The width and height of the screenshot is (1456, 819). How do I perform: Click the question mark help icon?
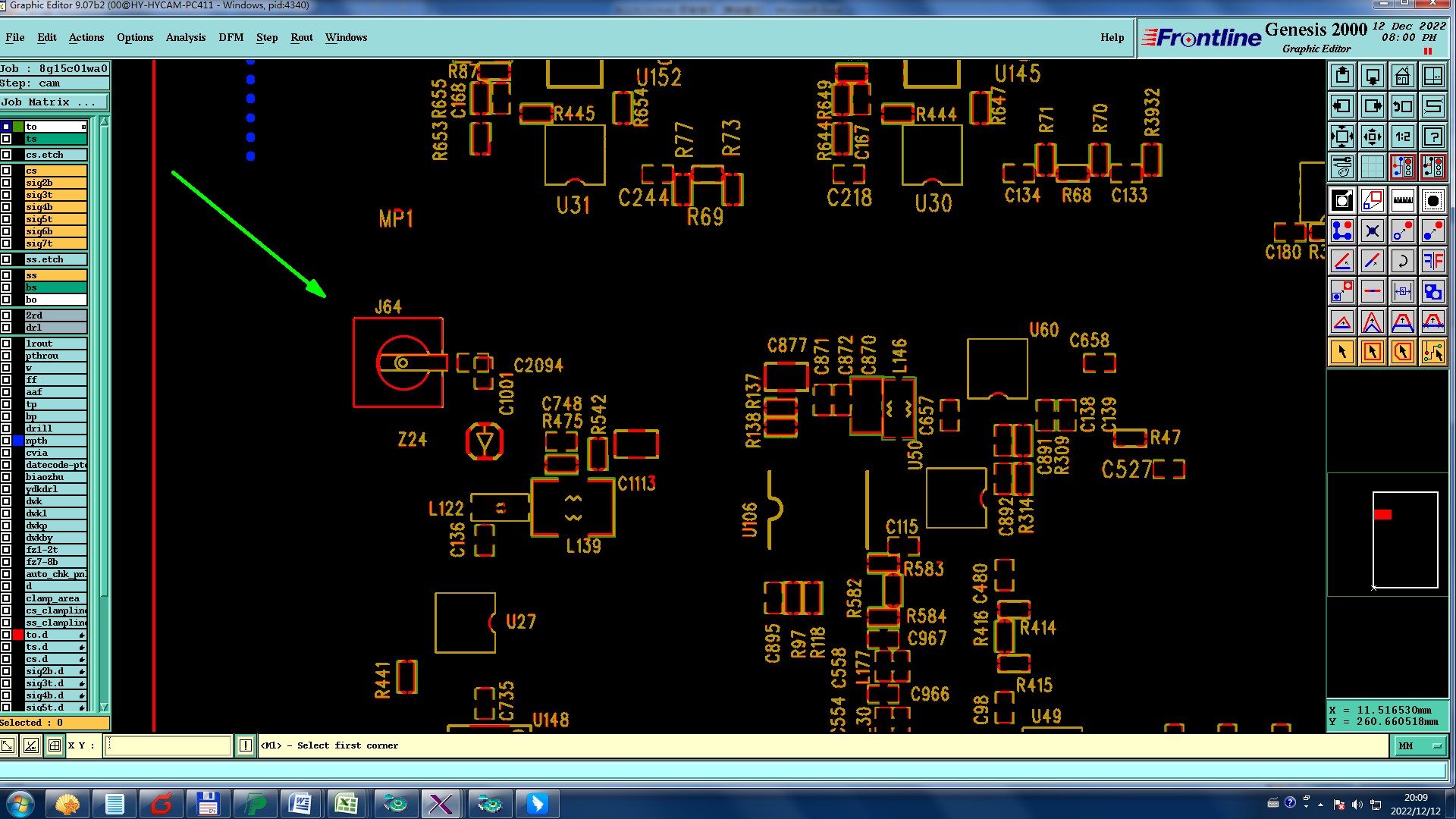[x=1432, y=136]
